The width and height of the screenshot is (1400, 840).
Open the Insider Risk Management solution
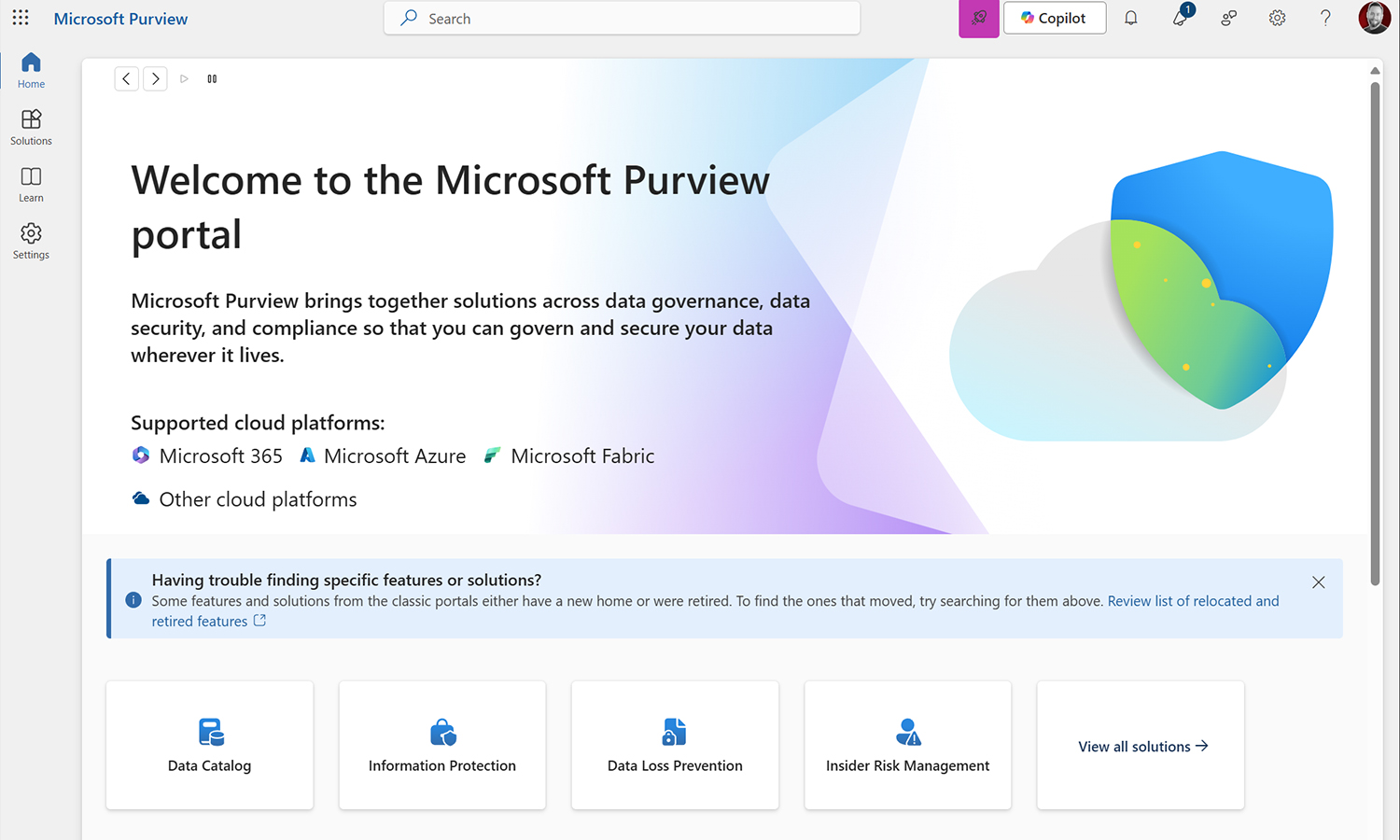(907, 745)
